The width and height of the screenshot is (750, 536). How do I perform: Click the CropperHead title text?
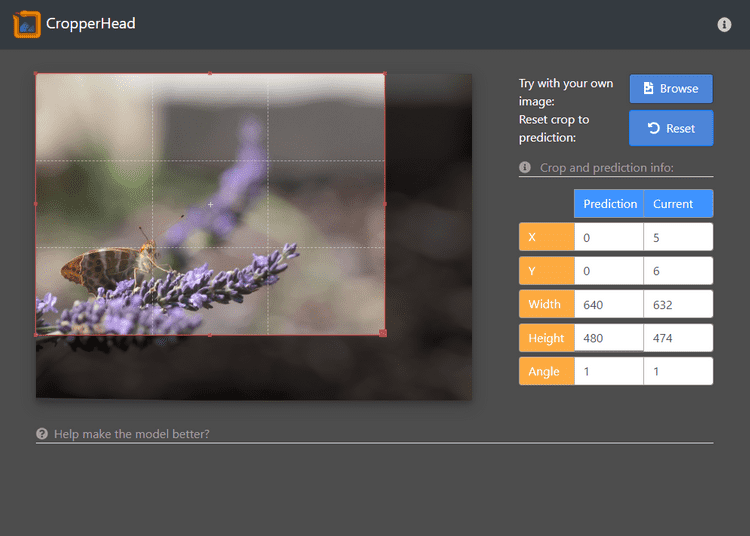90,24
